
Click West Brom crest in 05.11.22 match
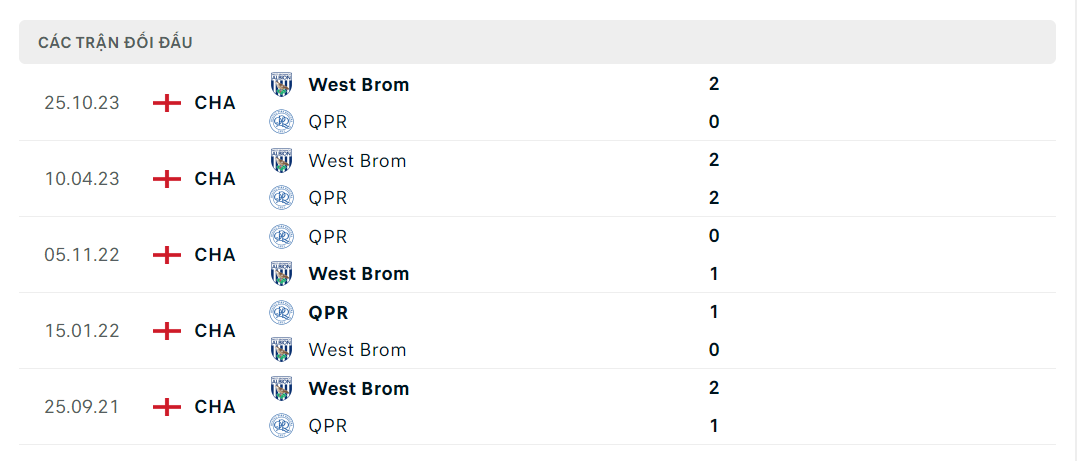tap(282, 273)
